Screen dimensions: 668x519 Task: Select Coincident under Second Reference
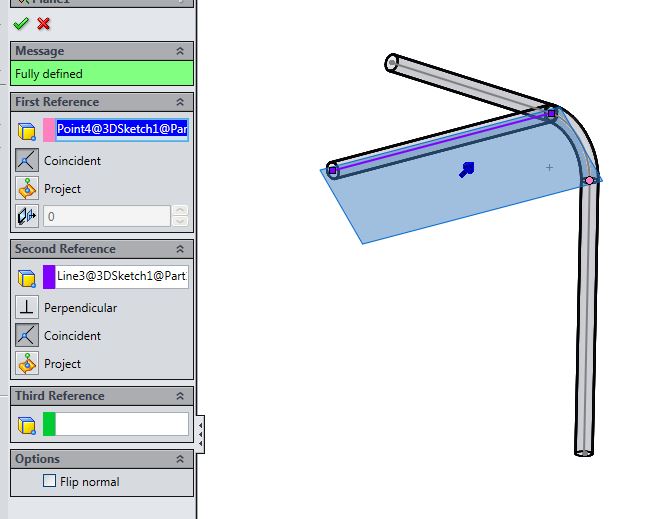[x=27, y=336]
